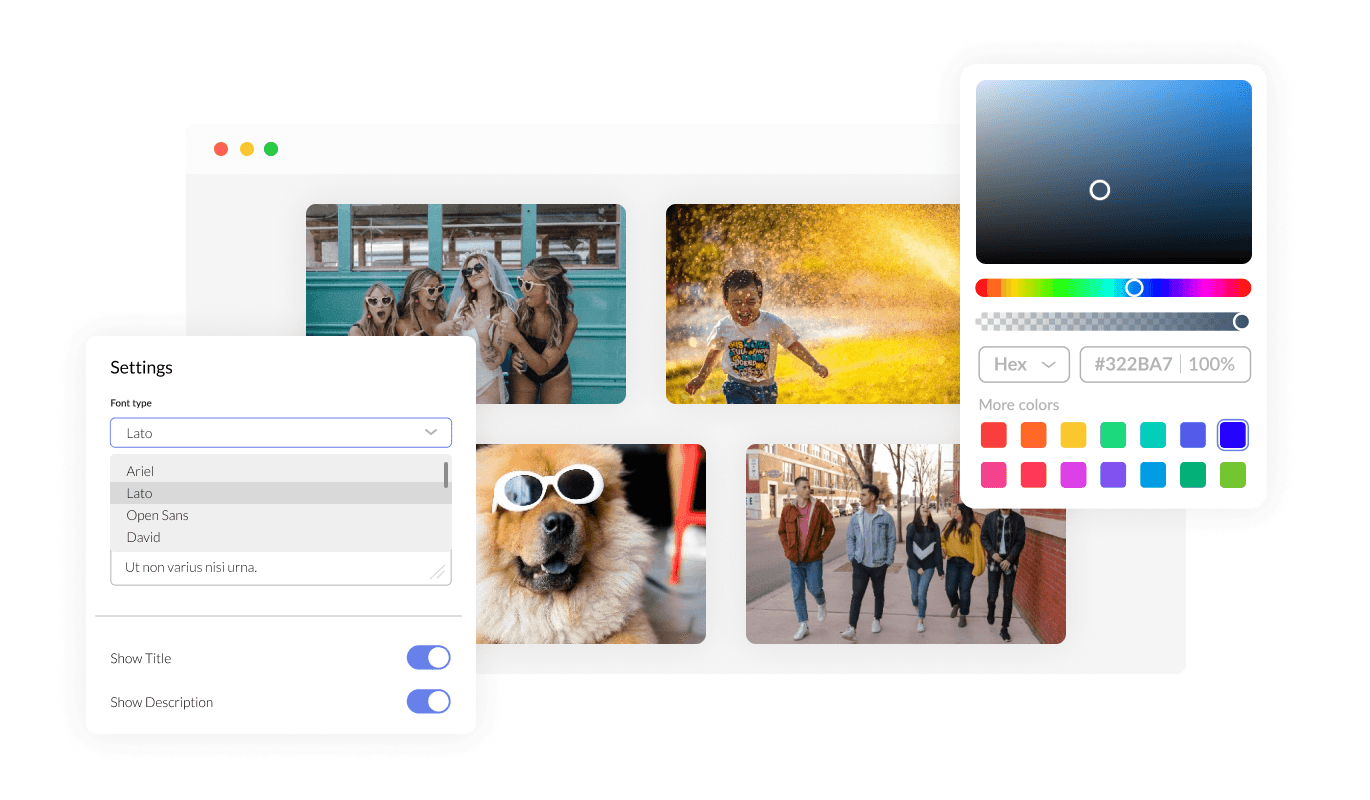Choose the lime green swatch
1370x800 pixels.
(1233, 475)
